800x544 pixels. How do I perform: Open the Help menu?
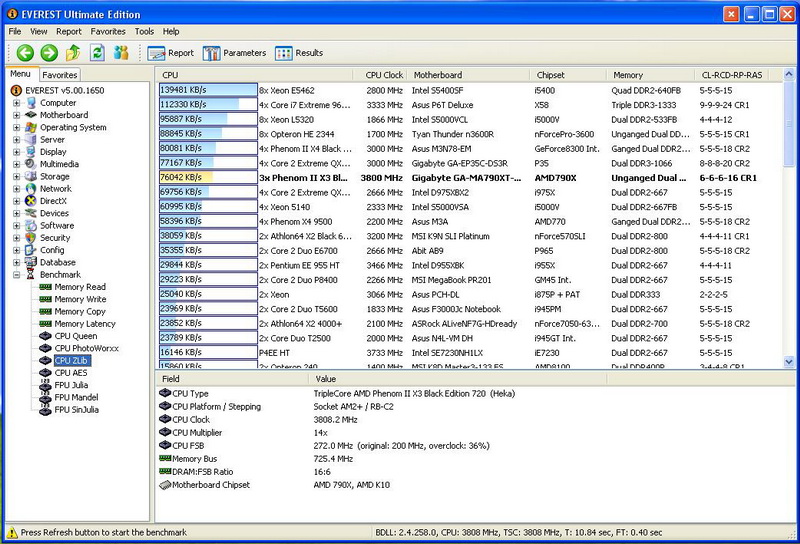[171, 32]
